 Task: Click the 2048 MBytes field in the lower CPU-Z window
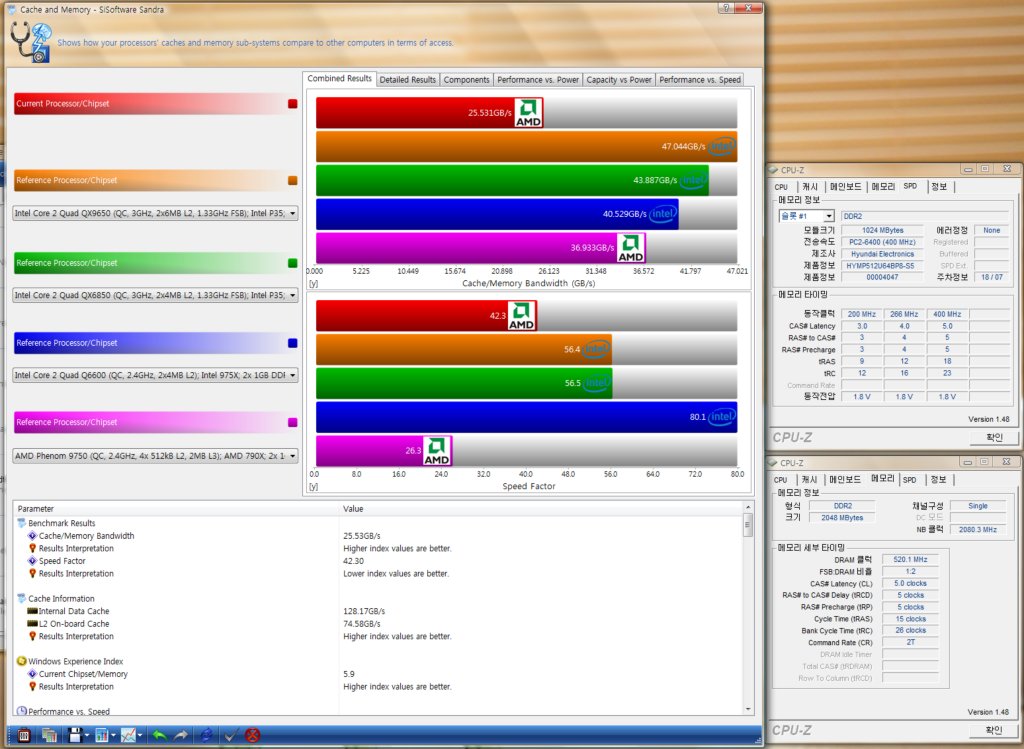point(842,517)
